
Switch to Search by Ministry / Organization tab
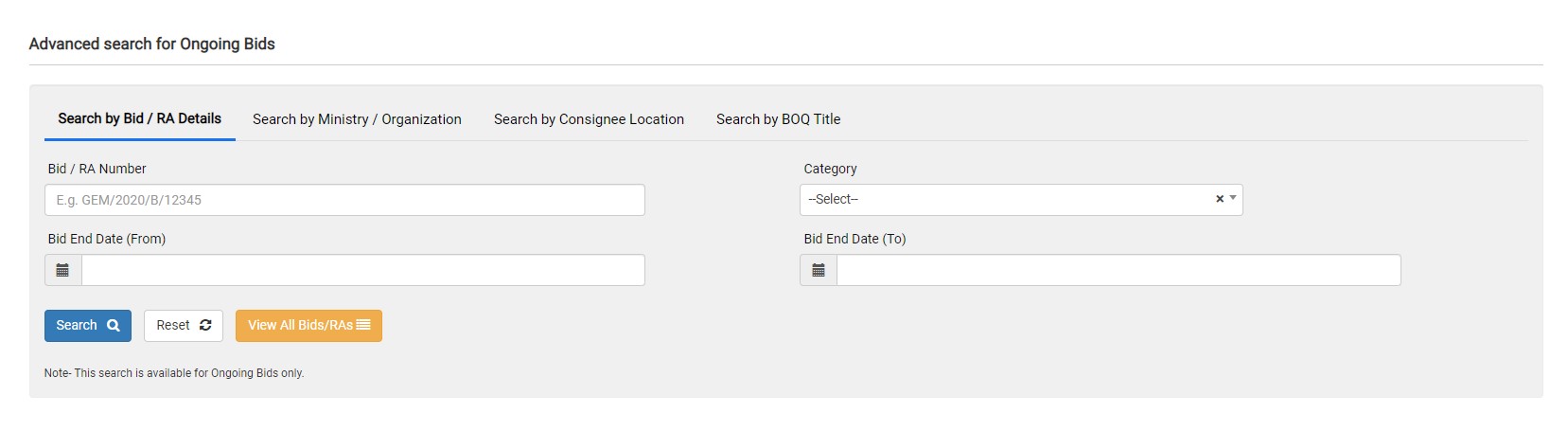click(357, 119)
